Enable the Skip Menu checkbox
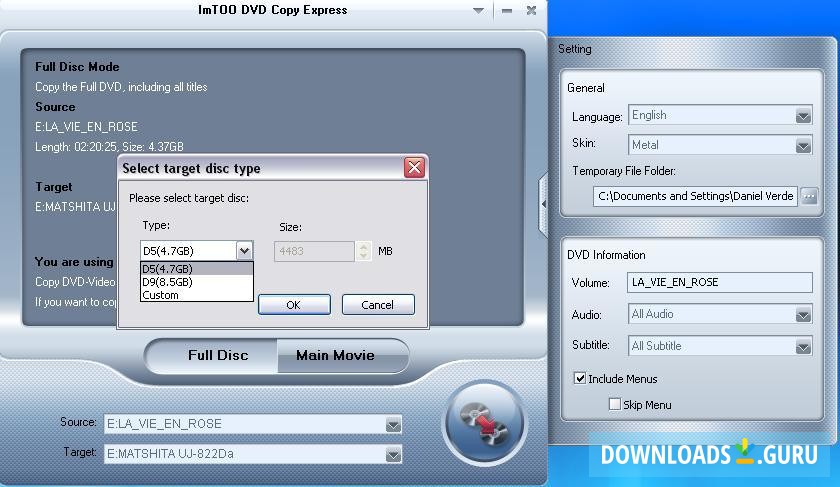The image size is (840, 487). coord(615,404)
